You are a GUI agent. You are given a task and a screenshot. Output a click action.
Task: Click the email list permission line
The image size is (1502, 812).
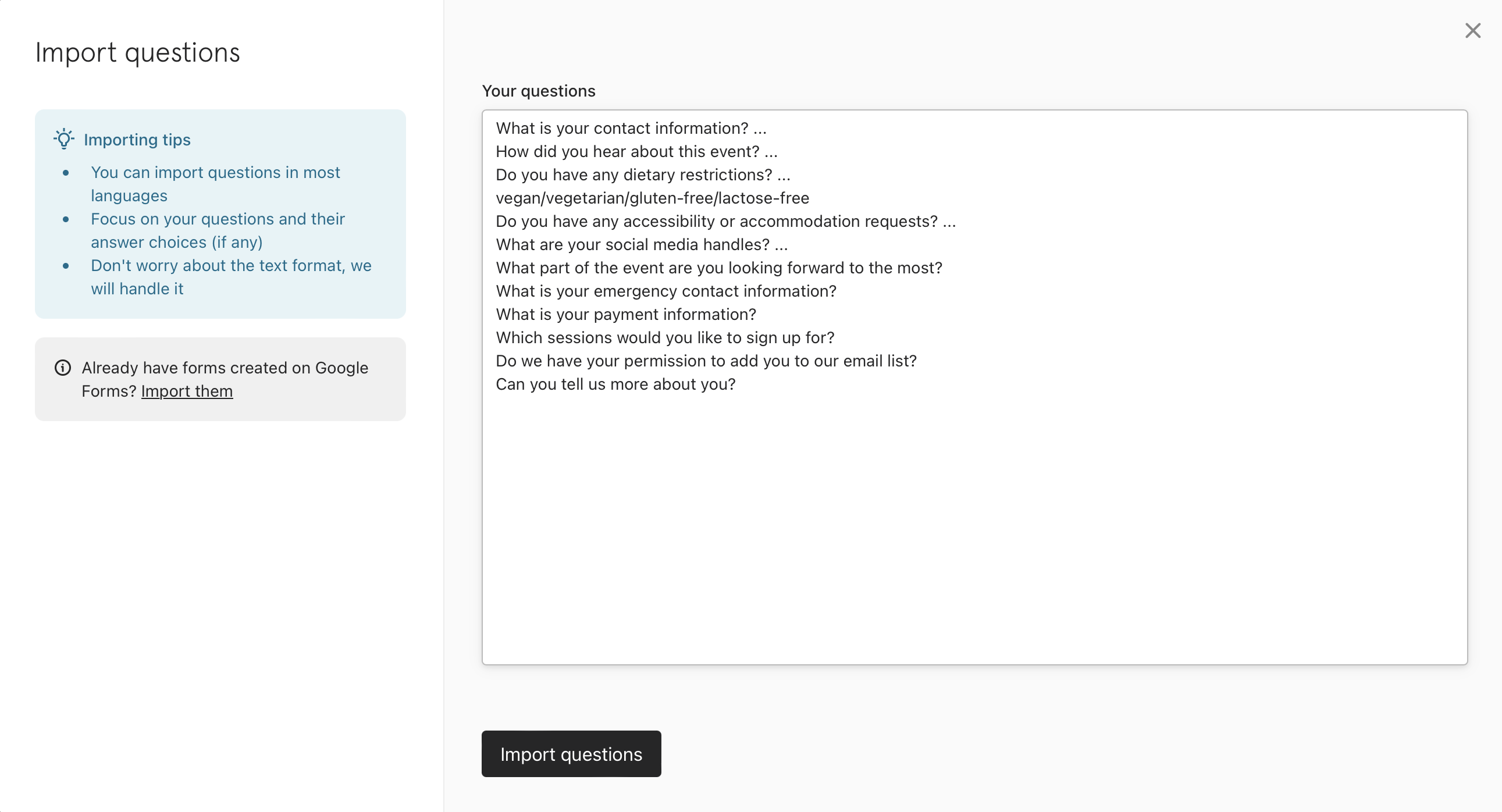(x=706, y=361)
